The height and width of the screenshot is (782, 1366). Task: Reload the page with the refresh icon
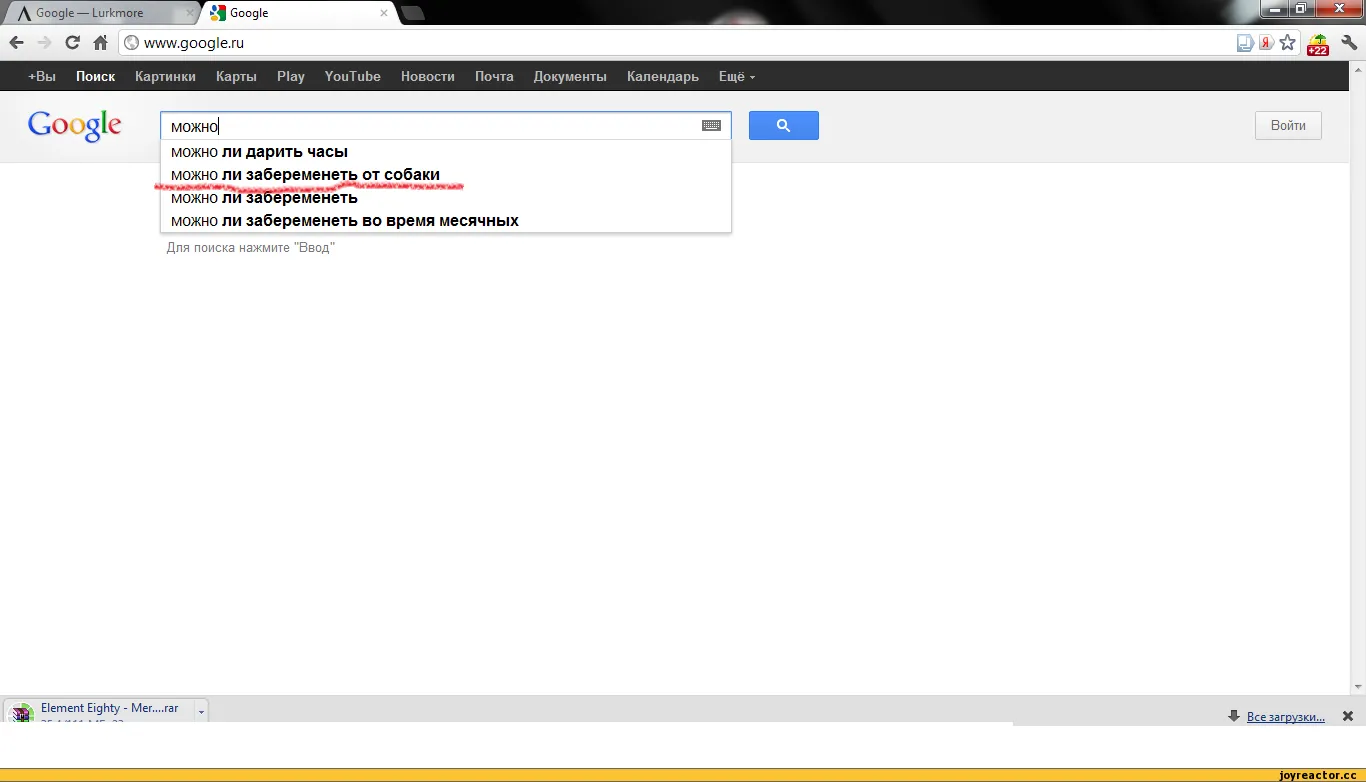[x=72, y=43]
